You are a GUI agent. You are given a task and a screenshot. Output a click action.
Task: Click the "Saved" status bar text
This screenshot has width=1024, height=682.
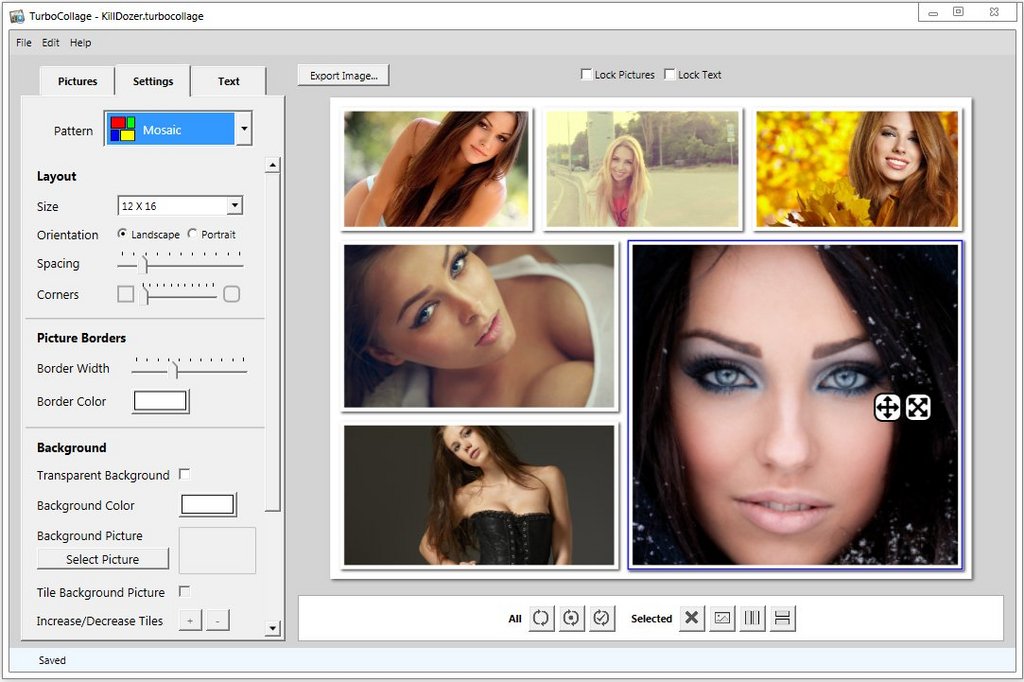point(52,660)
